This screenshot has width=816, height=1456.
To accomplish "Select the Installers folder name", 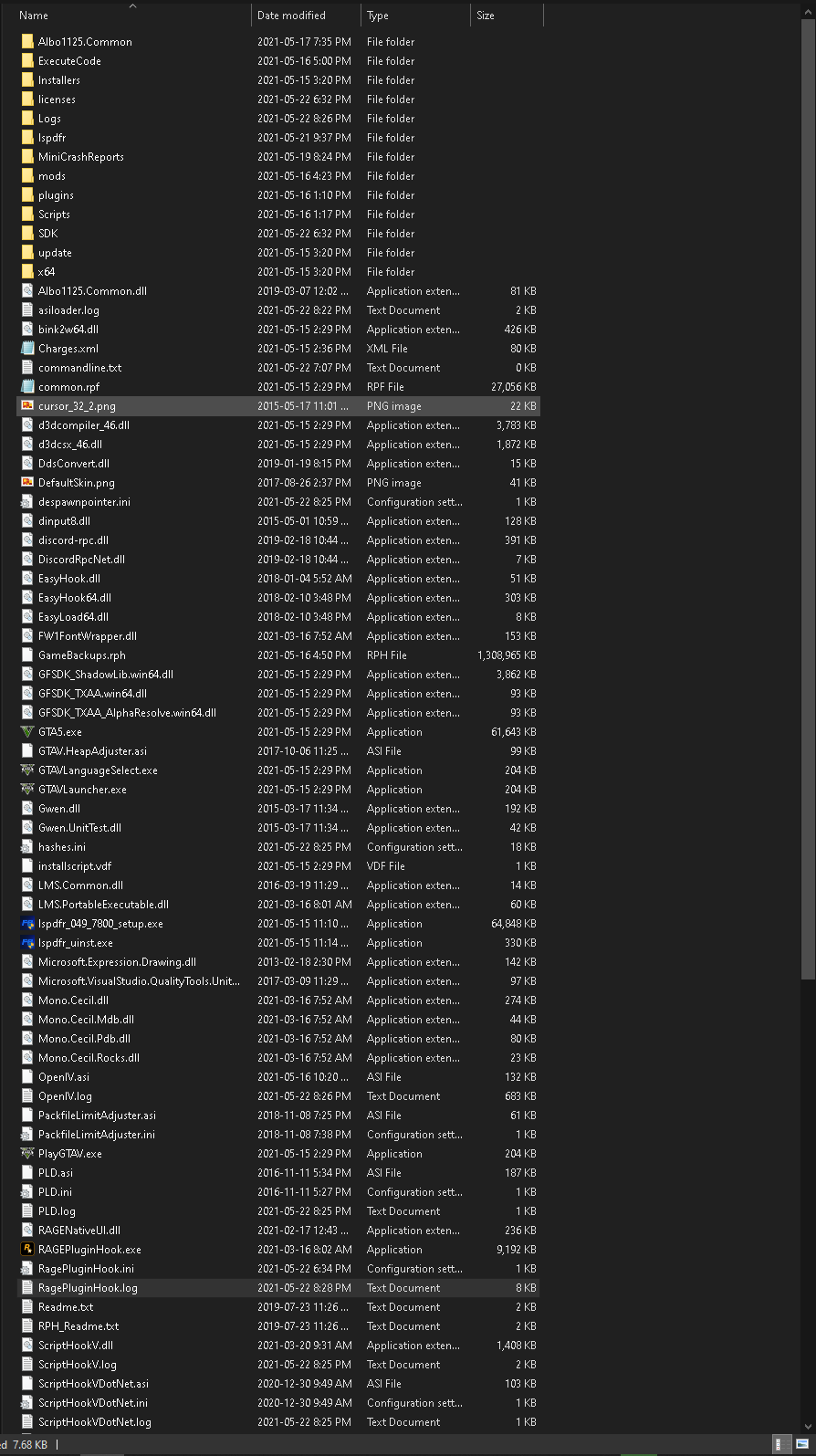I will (x=59, y=80).
